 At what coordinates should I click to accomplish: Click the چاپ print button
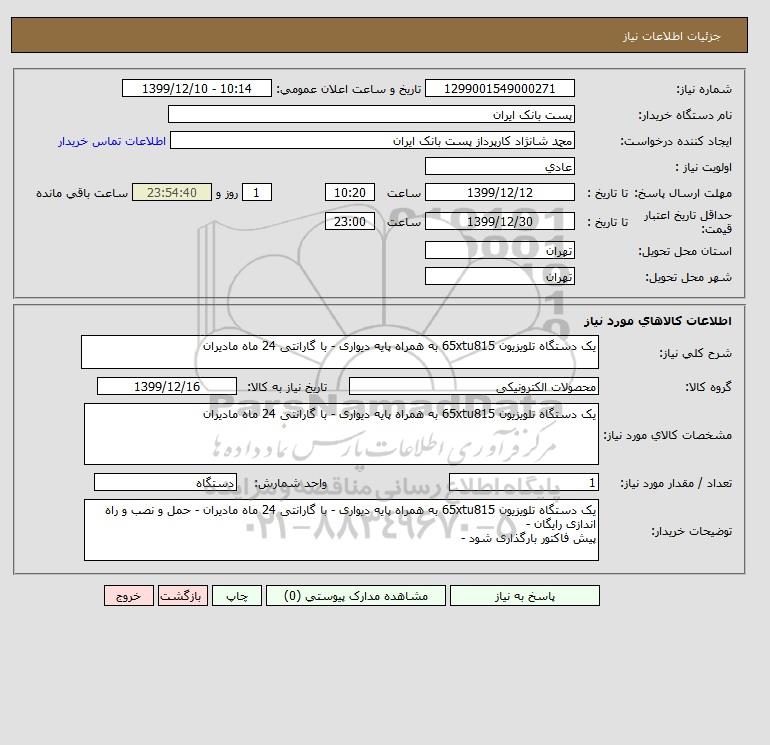coord(237,596)
